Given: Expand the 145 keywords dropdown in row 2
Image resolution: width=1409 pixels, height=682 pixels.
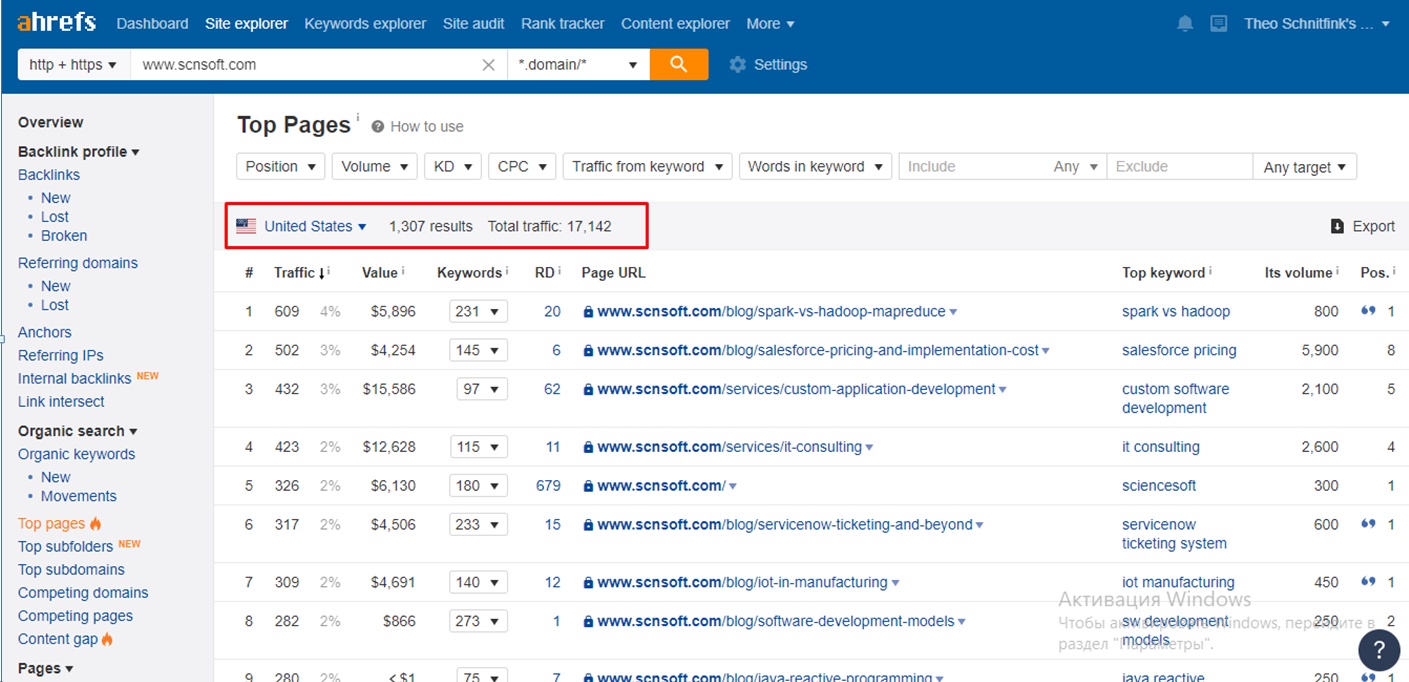Looking at the screenshot, I should click(478, 351).
